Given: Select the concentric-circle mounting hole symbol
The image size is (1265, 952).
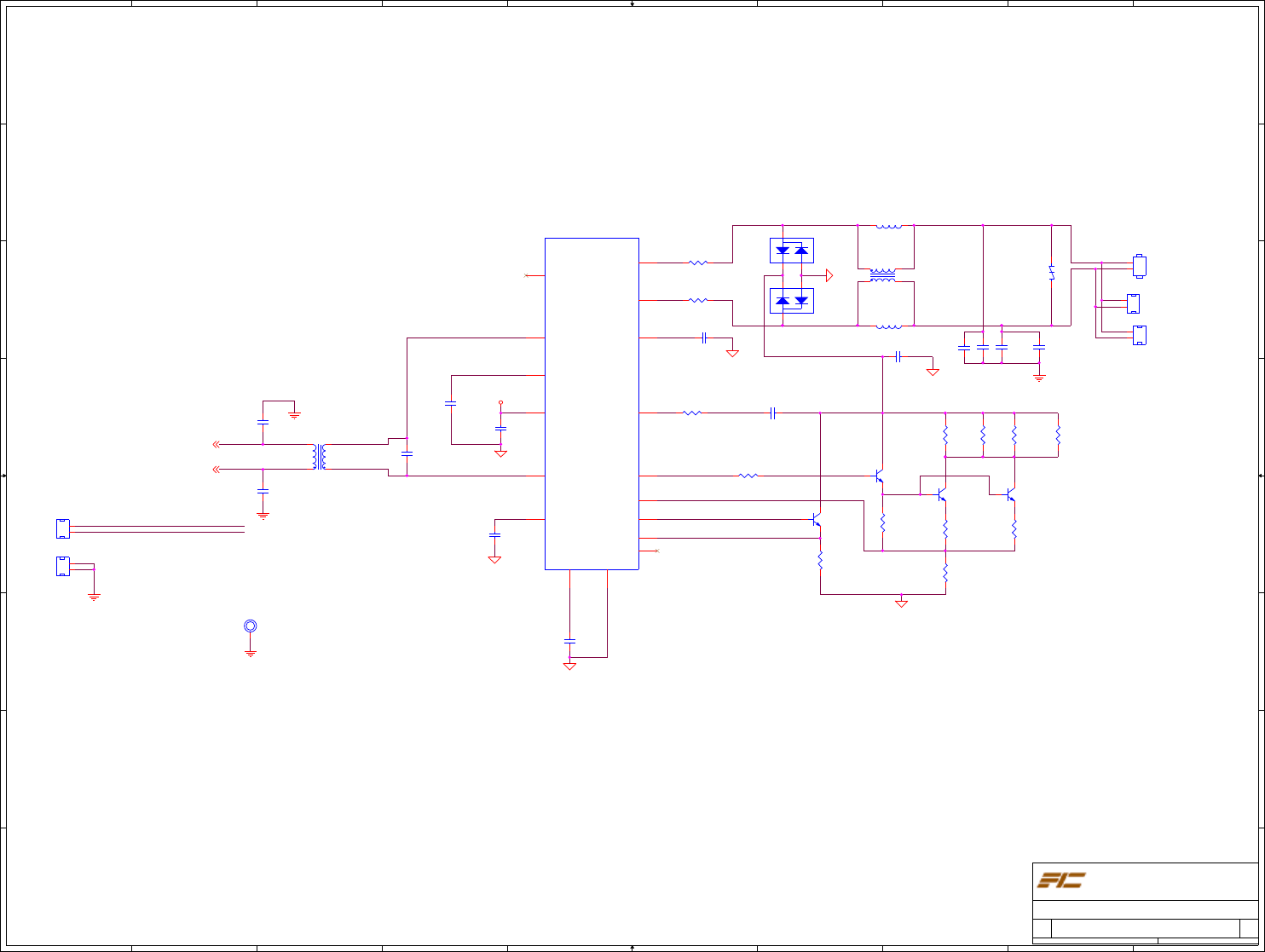Looking at the screenshot, I should tap(251, 626).
